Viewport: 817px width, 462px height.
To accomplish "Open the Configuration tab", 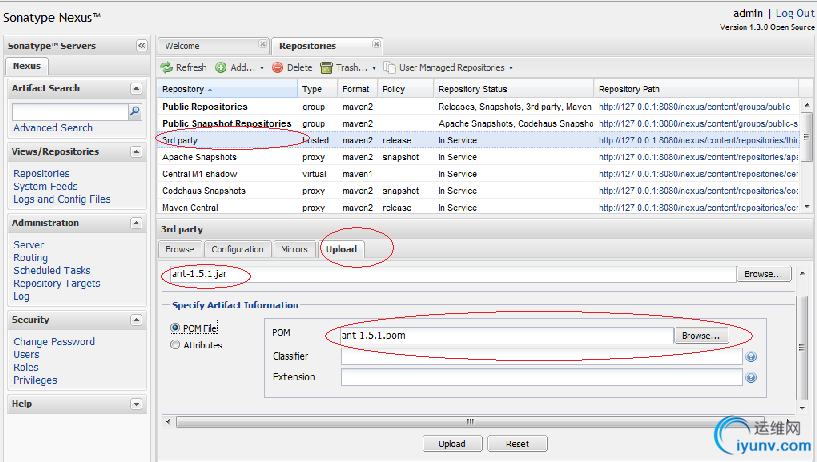I will tap(238, 249).
